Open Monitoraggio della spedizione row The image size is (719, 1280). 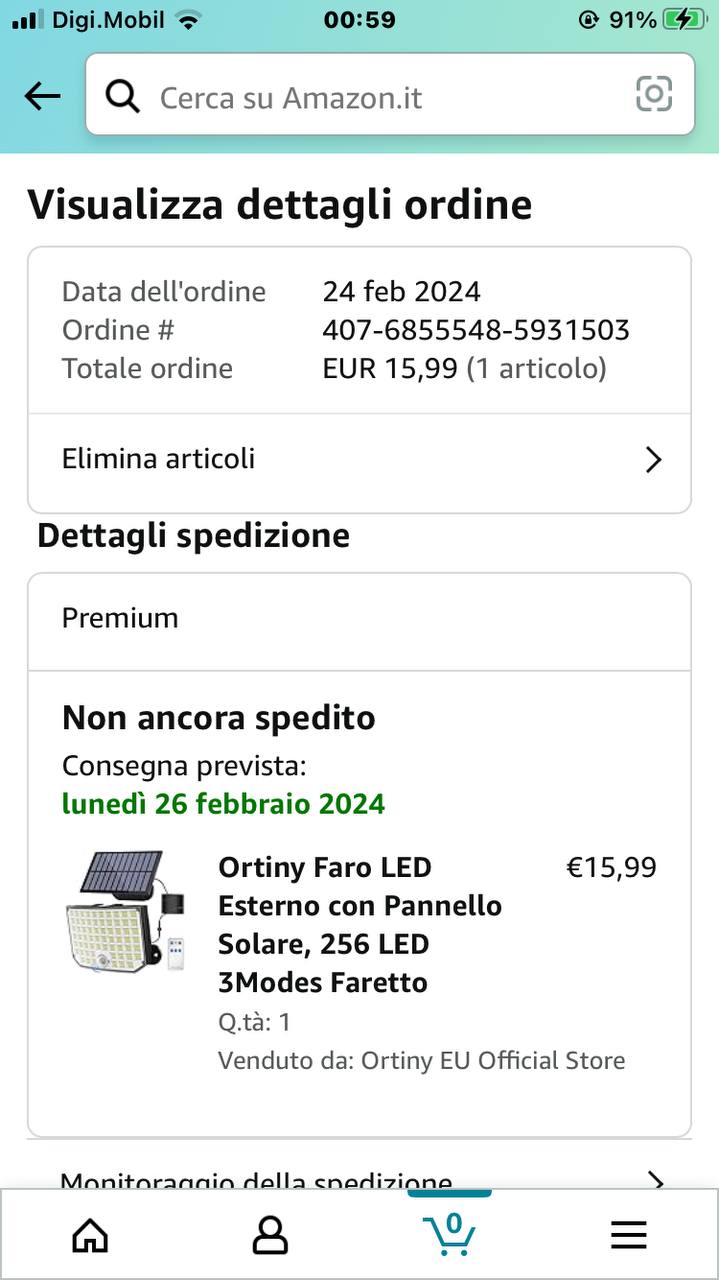click(x=300, y=1180)
